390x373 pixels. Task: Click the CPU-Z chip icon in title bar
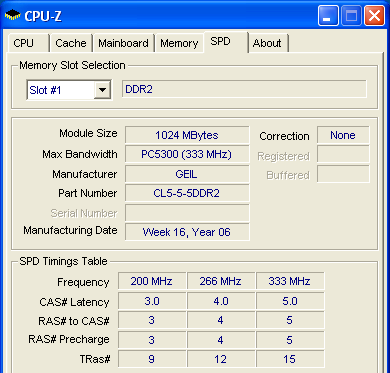(13, 16)
